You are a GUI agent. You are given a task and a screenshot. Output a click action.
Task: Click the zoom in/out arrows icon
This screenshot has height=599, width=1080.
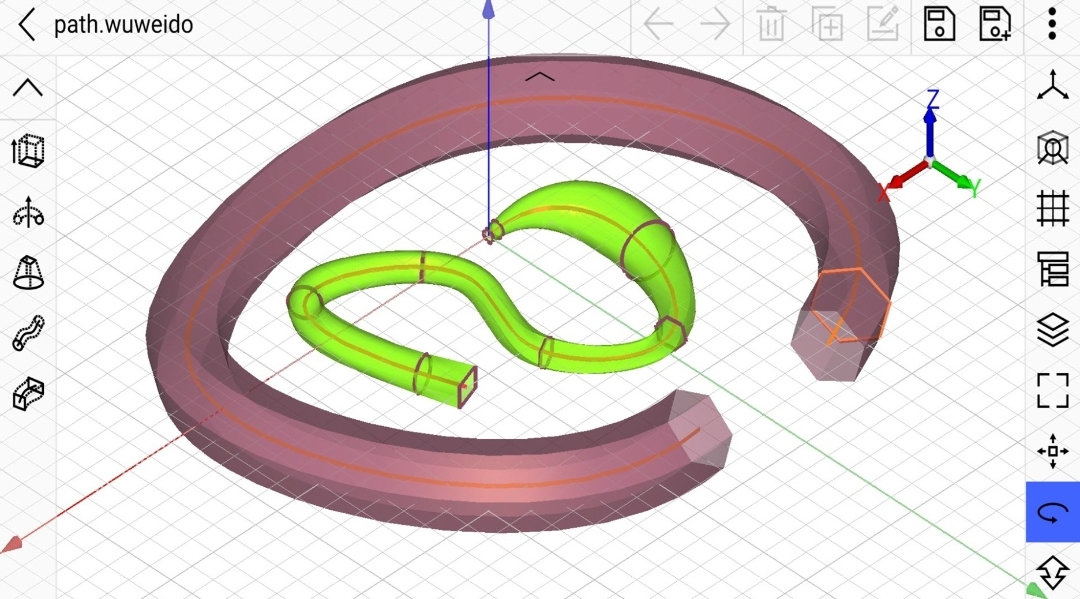[x=1052, y=573]
